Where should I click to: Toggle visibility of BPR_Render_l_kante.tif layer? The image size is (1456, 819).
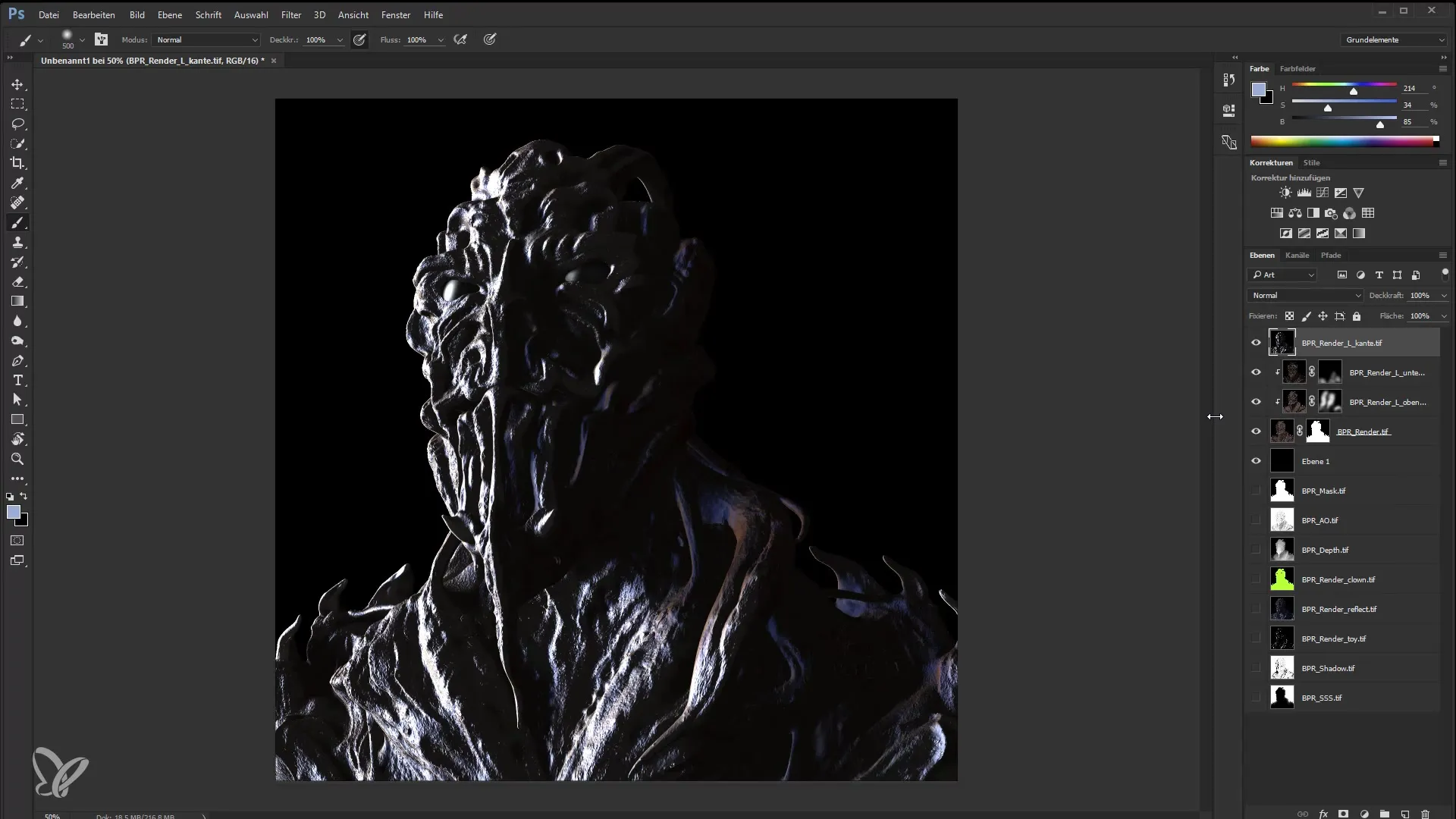1256,343
